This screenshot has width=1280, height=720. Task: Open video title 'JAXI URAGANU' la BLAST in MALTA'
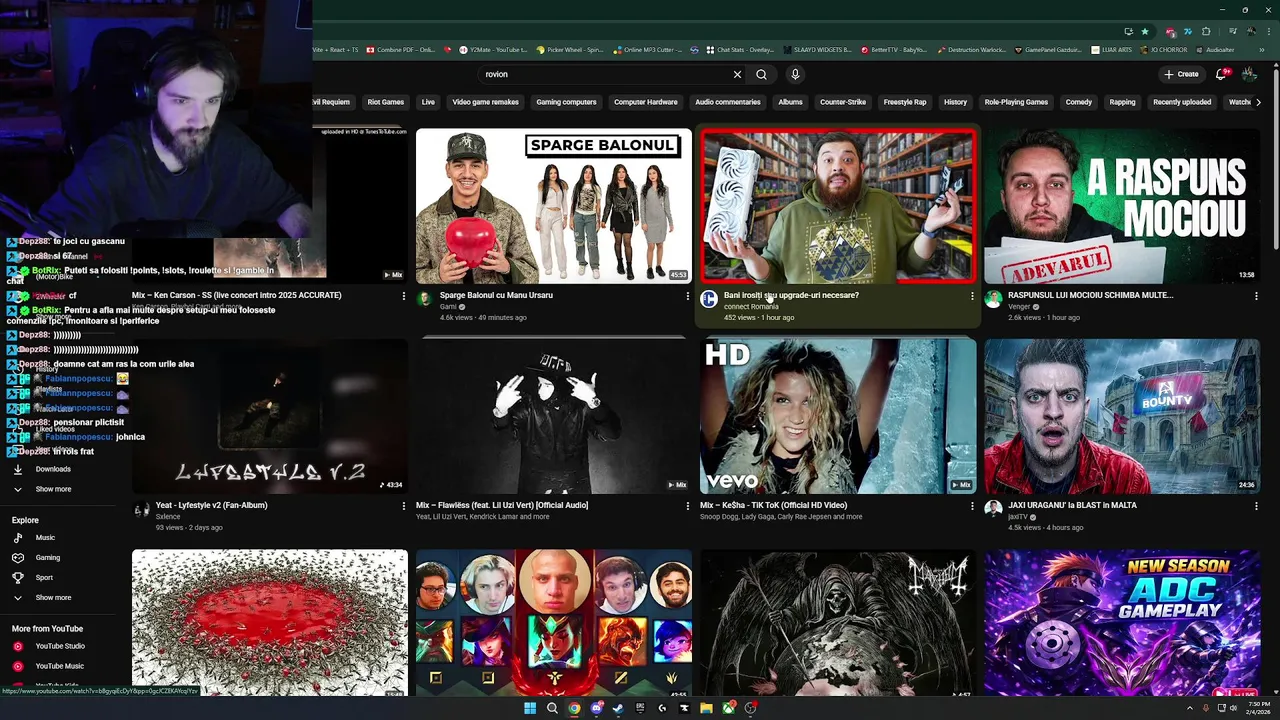[1072, 505]
